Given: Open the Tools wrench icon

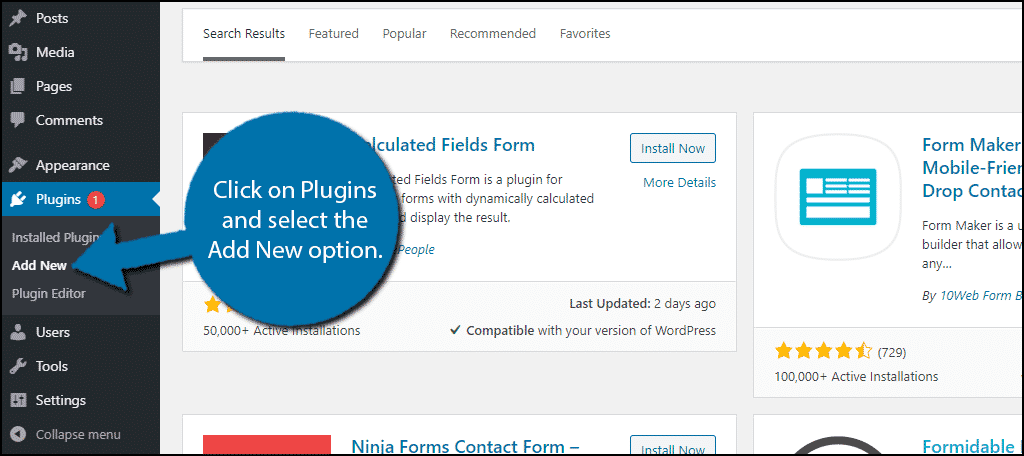Looking at the screenshot, I should (x=19, y=366).
